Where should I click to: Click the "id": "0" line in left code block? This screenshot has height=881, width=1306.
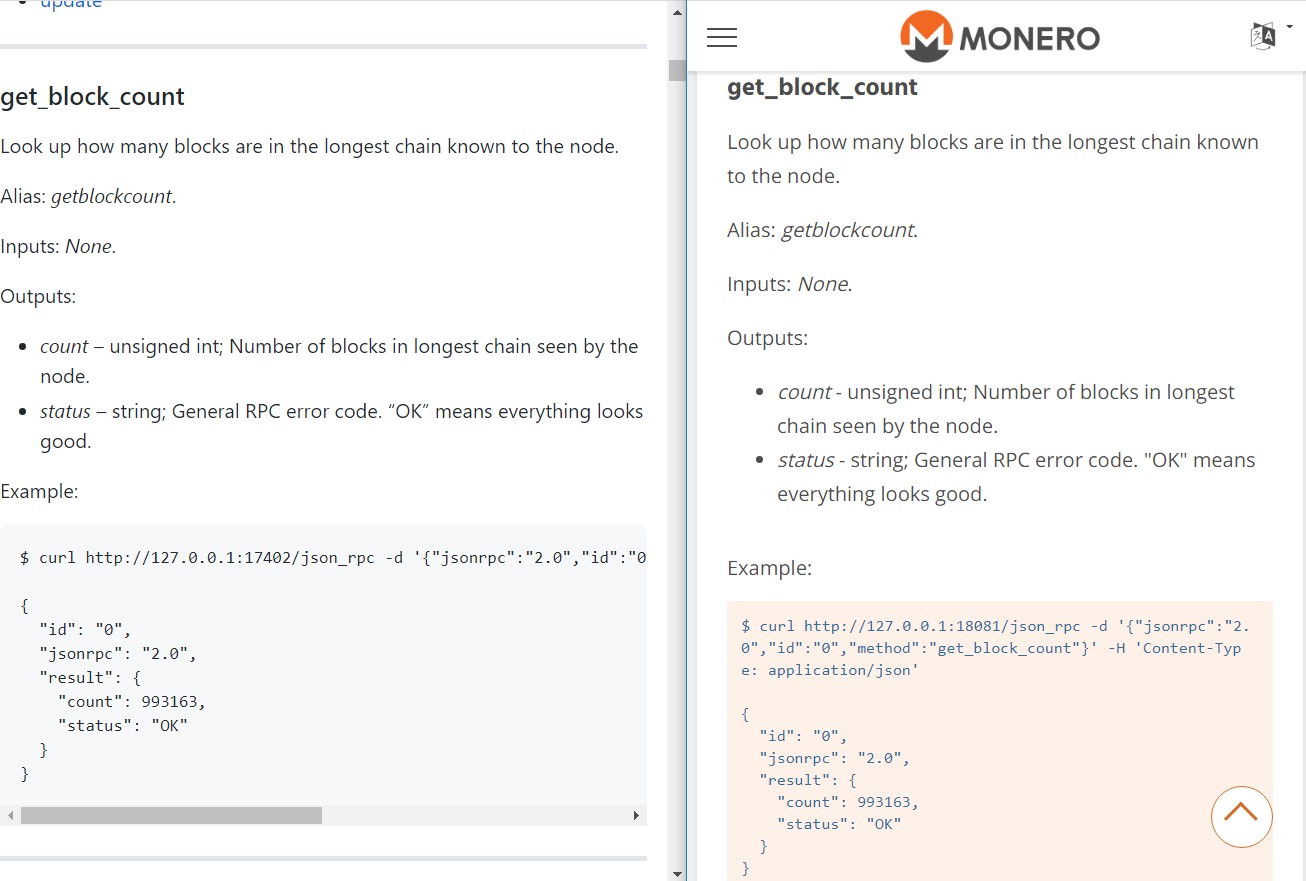(x=85, y=629)
